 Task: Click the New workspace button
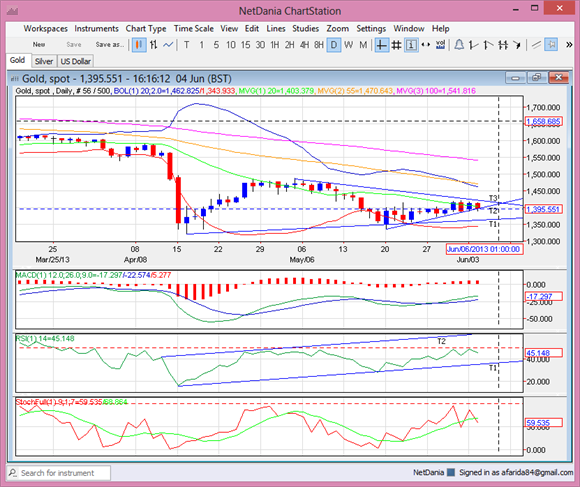(39, 44)
